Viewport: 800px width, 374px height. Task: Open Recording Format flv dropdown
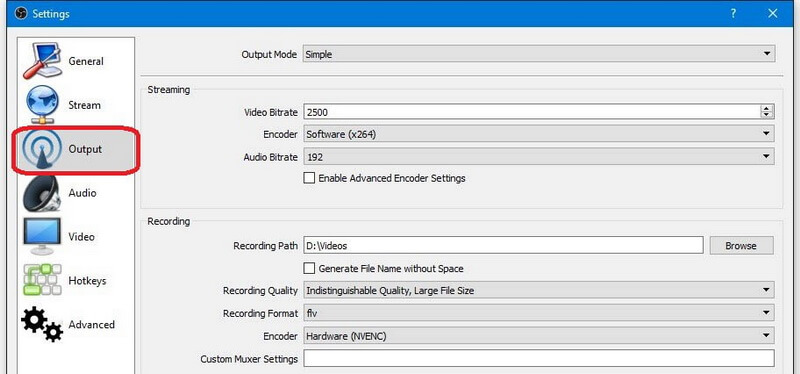[539, 313]
